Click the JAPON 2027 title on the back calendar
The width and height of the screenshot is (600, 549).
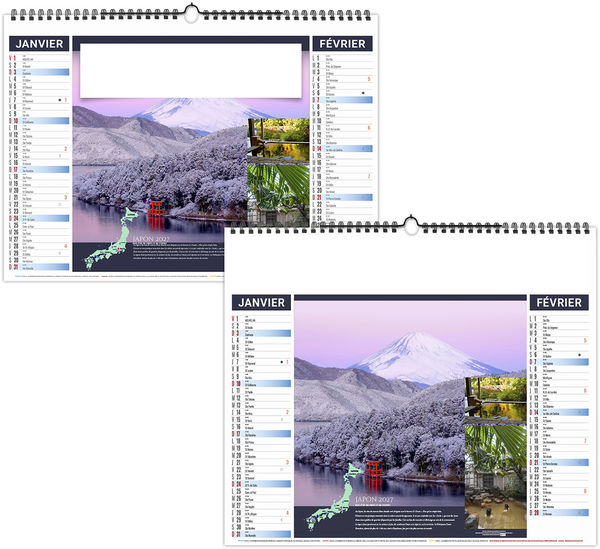(x=151, y=239)
